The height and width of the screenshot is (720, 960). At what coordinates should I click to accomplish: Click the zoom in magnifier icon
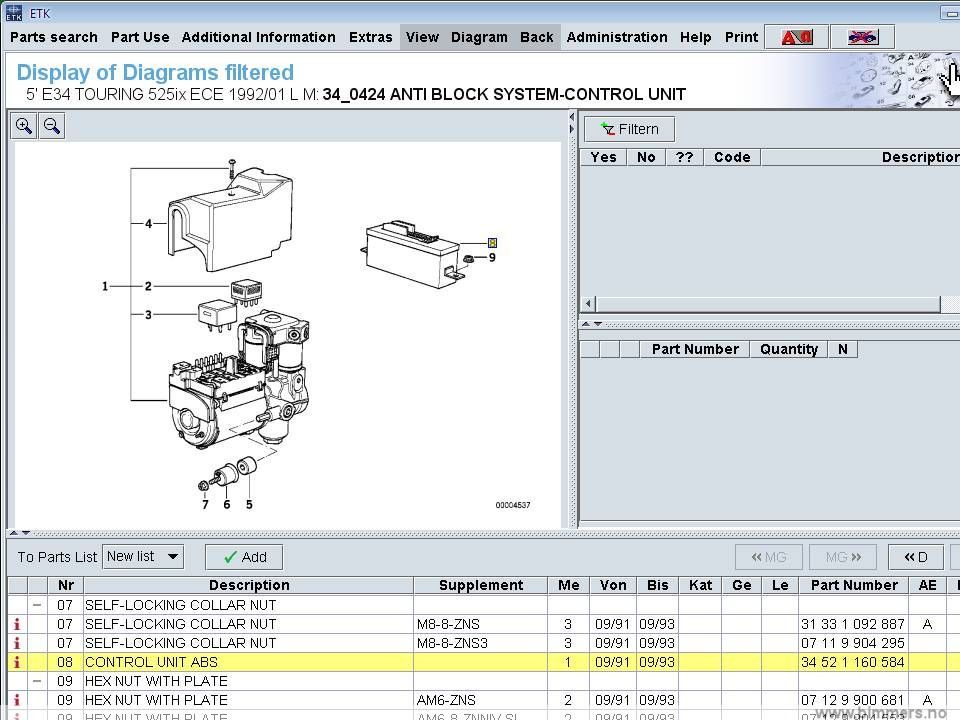pos(24,126)
